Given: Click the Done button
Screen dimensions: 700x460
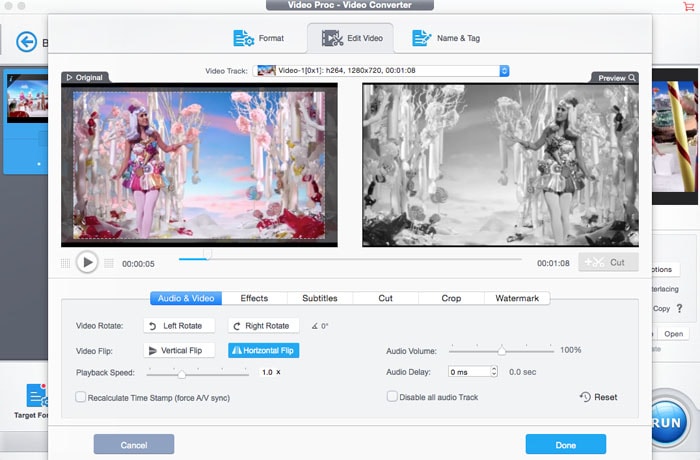Looking at the screenshot, I should pos(566,445).
